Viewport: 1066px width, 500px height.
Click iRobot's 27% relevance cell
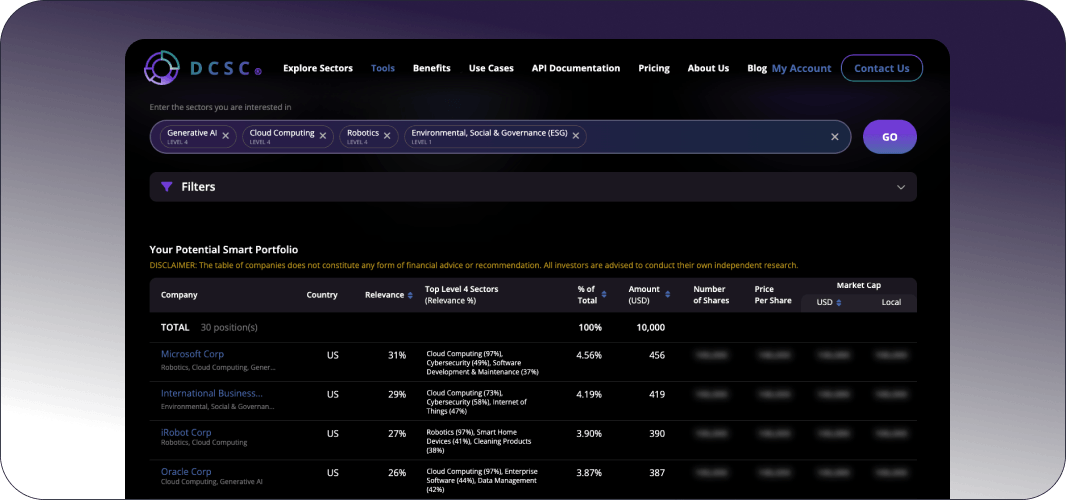(398, 433)
